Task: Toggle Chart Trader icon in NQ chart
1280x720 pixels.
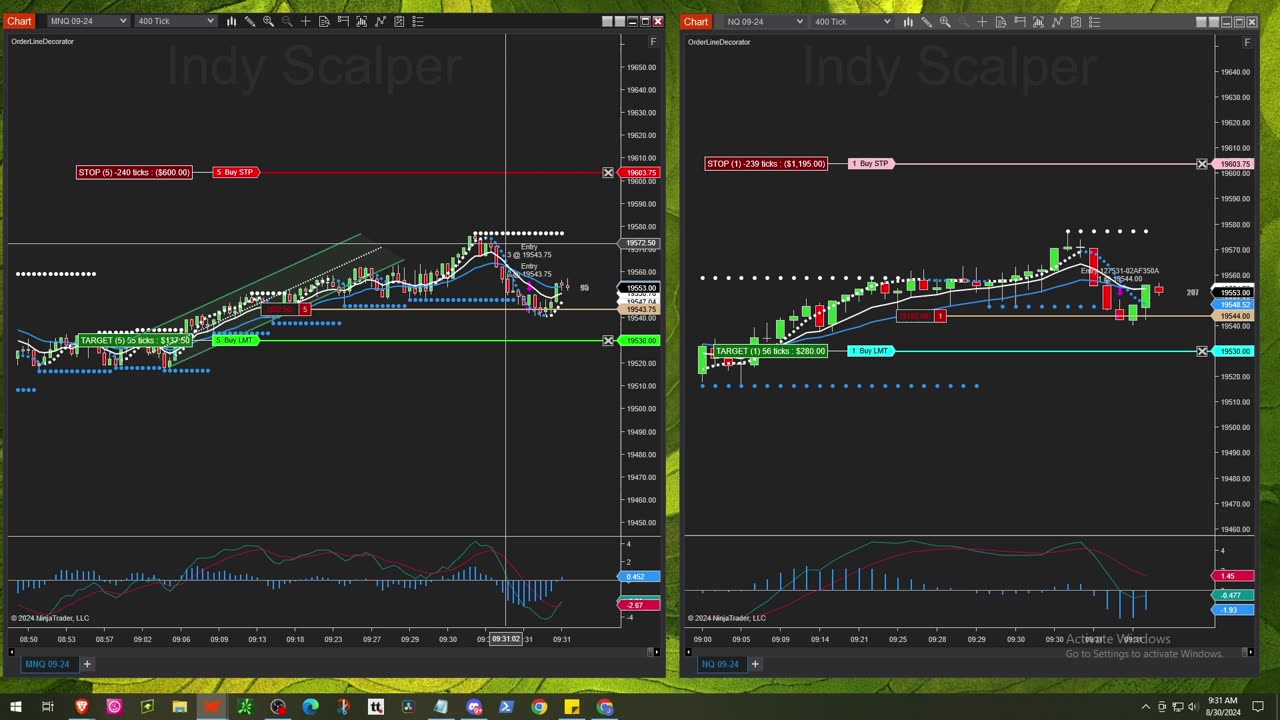Action: [x=1020, y=21]
